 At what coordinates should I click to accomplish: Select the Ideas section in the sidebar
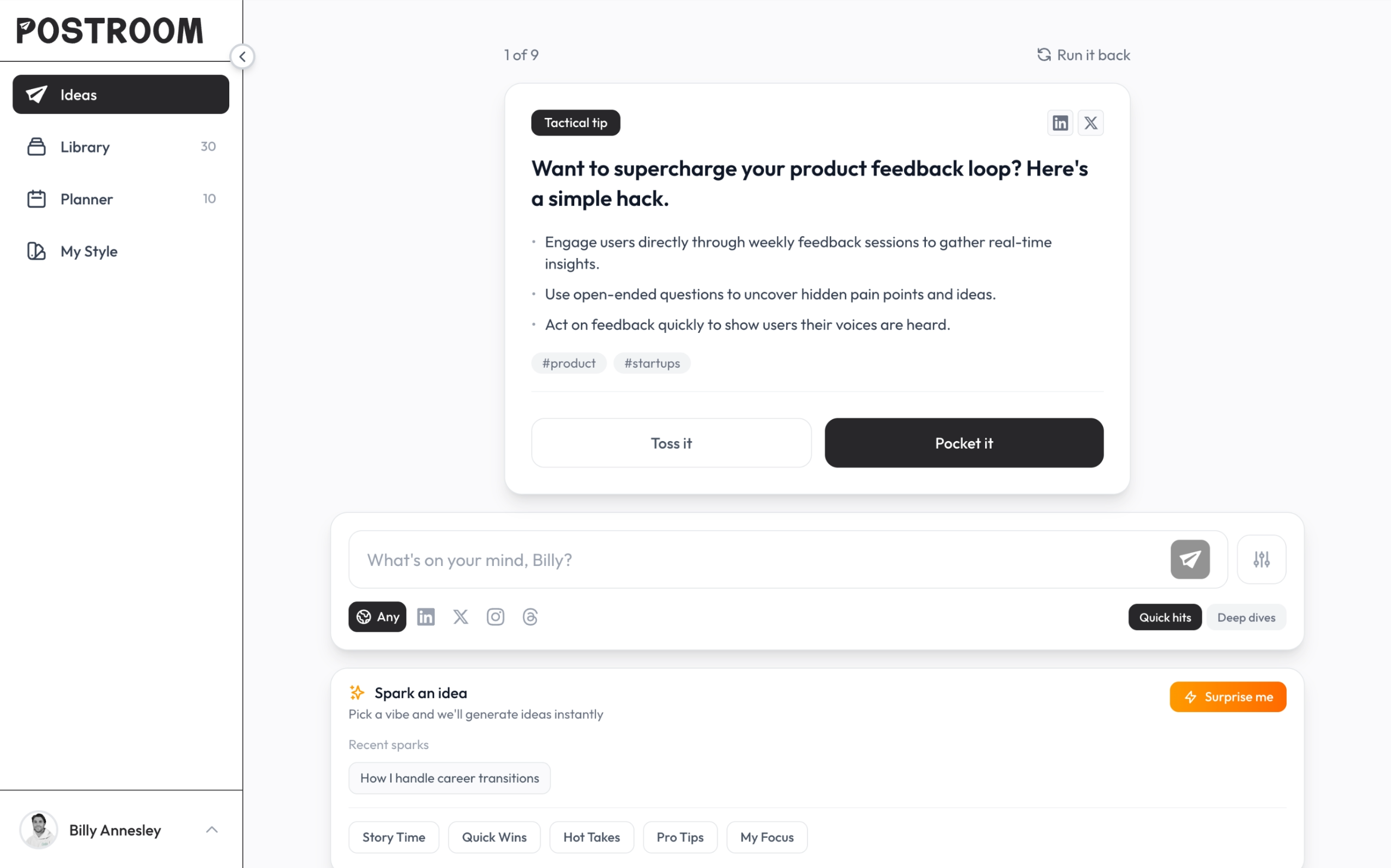(120, 94)
